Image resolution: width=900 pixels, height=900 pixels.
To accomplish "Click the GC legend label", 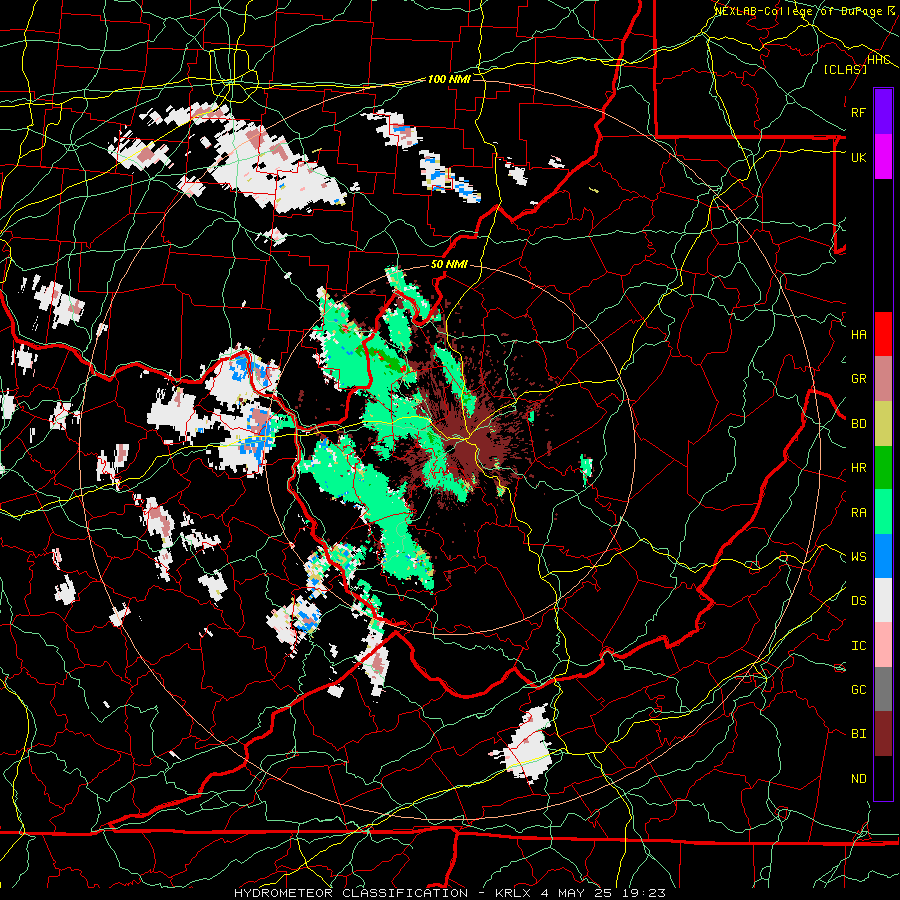I will (858, 690).
